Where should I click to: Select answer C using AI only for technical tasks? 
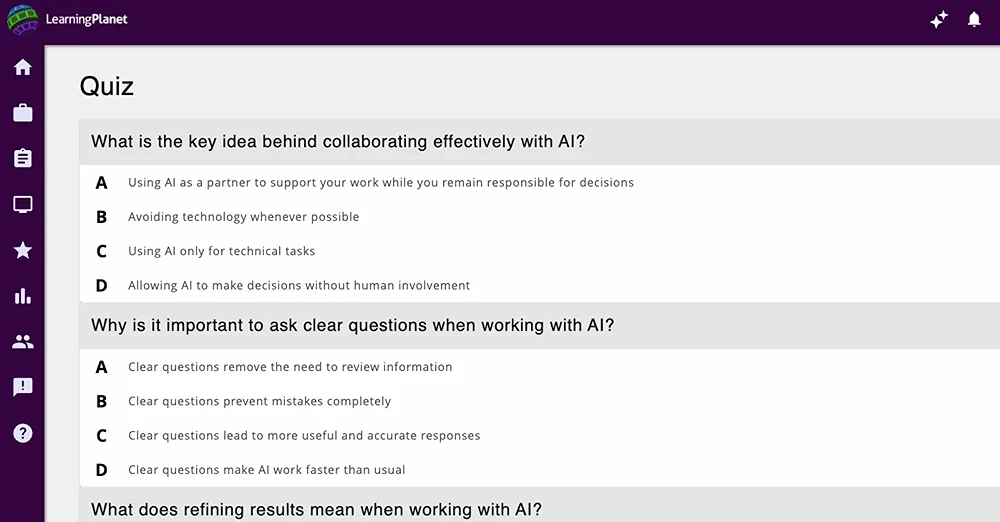point(540,251)
